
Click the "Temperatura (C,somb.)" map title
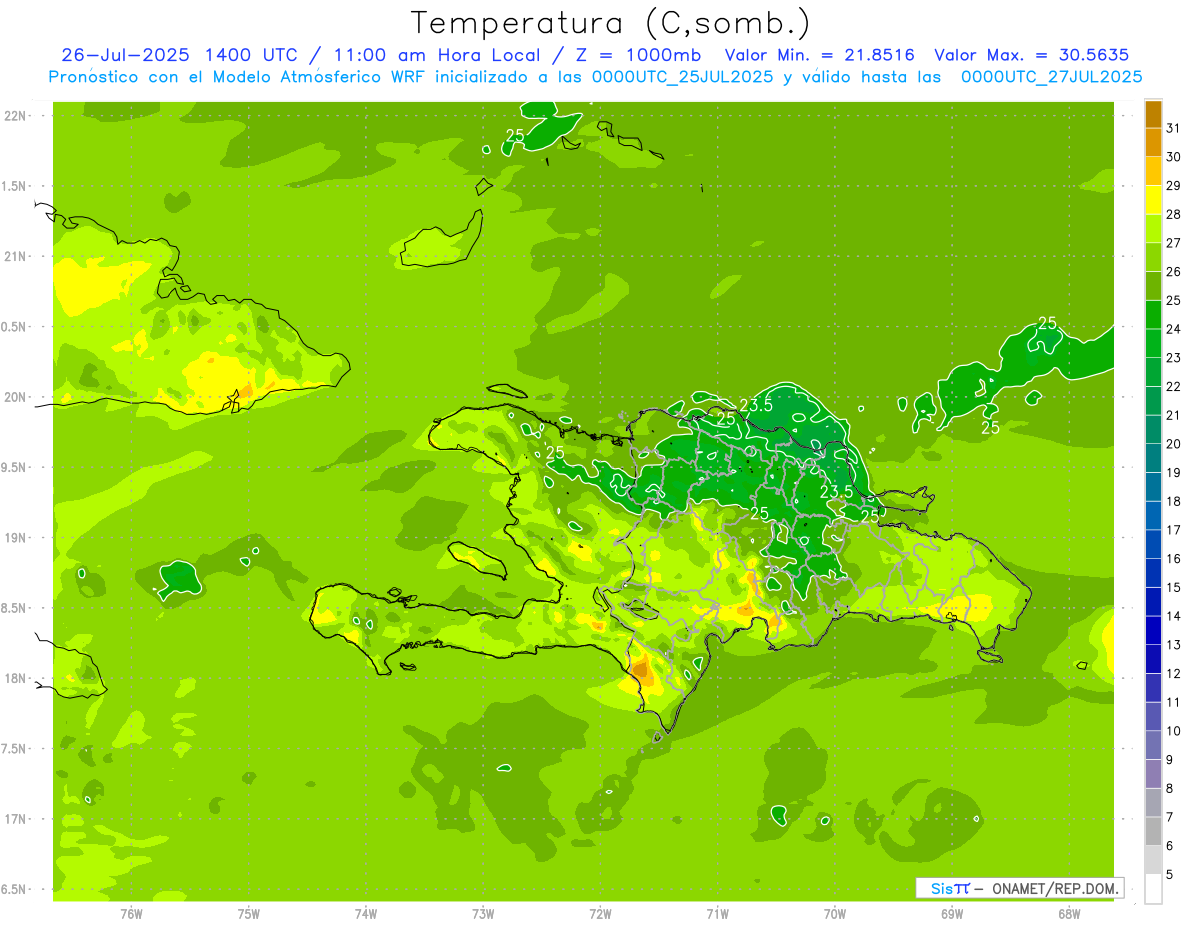[611, 23]
